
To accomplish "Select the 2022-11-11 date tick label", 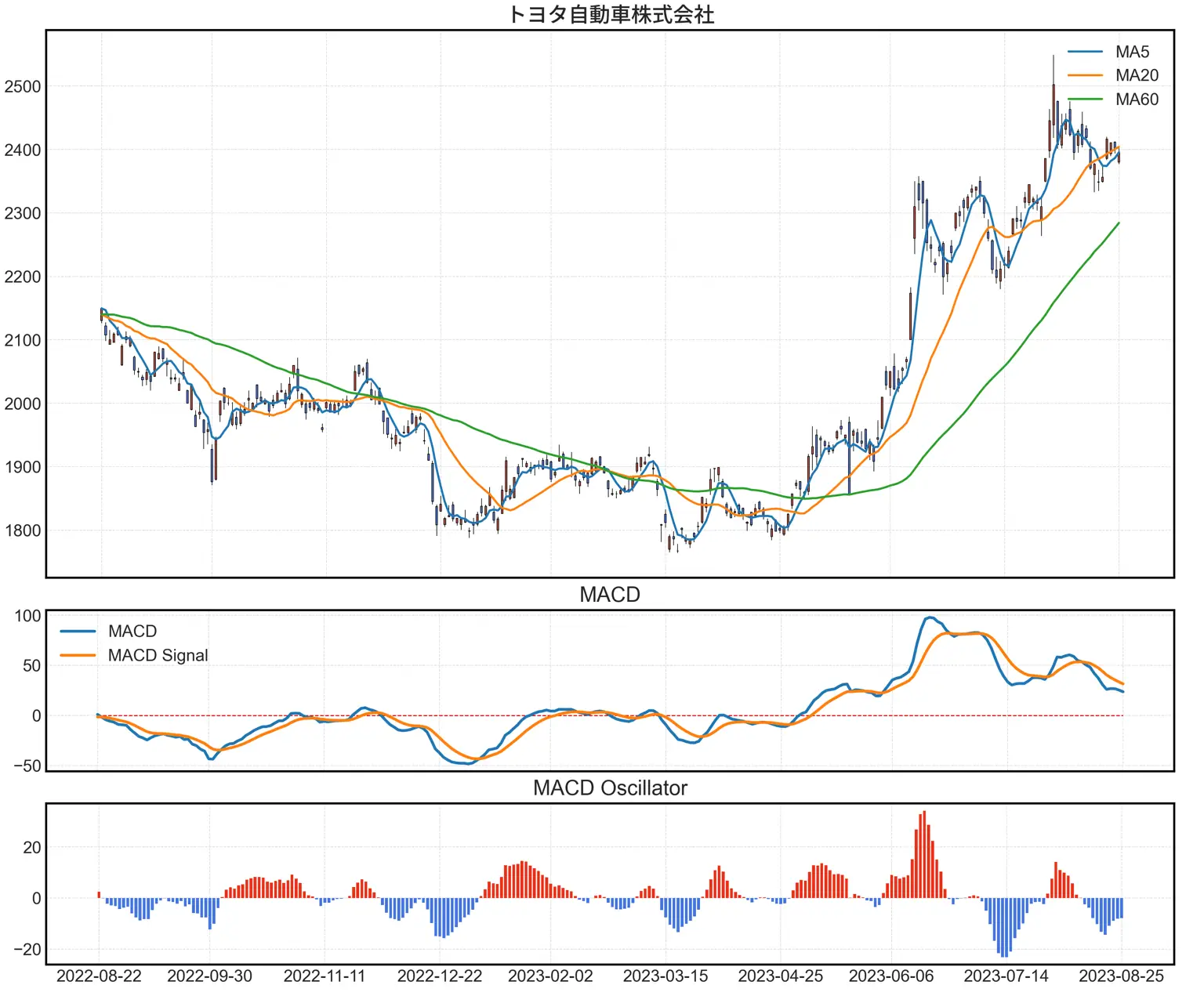I will 325,976.
